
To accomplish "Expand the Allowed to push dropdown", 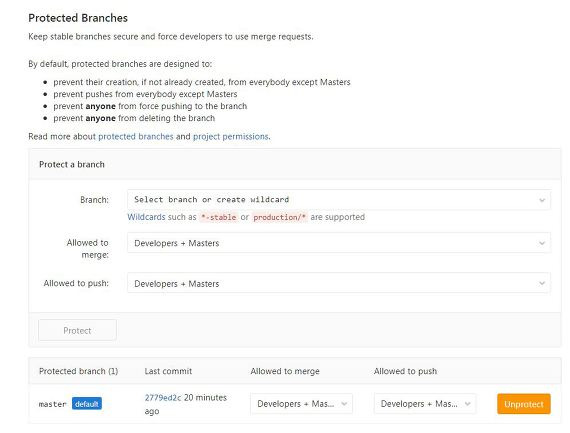I will 339,283.
